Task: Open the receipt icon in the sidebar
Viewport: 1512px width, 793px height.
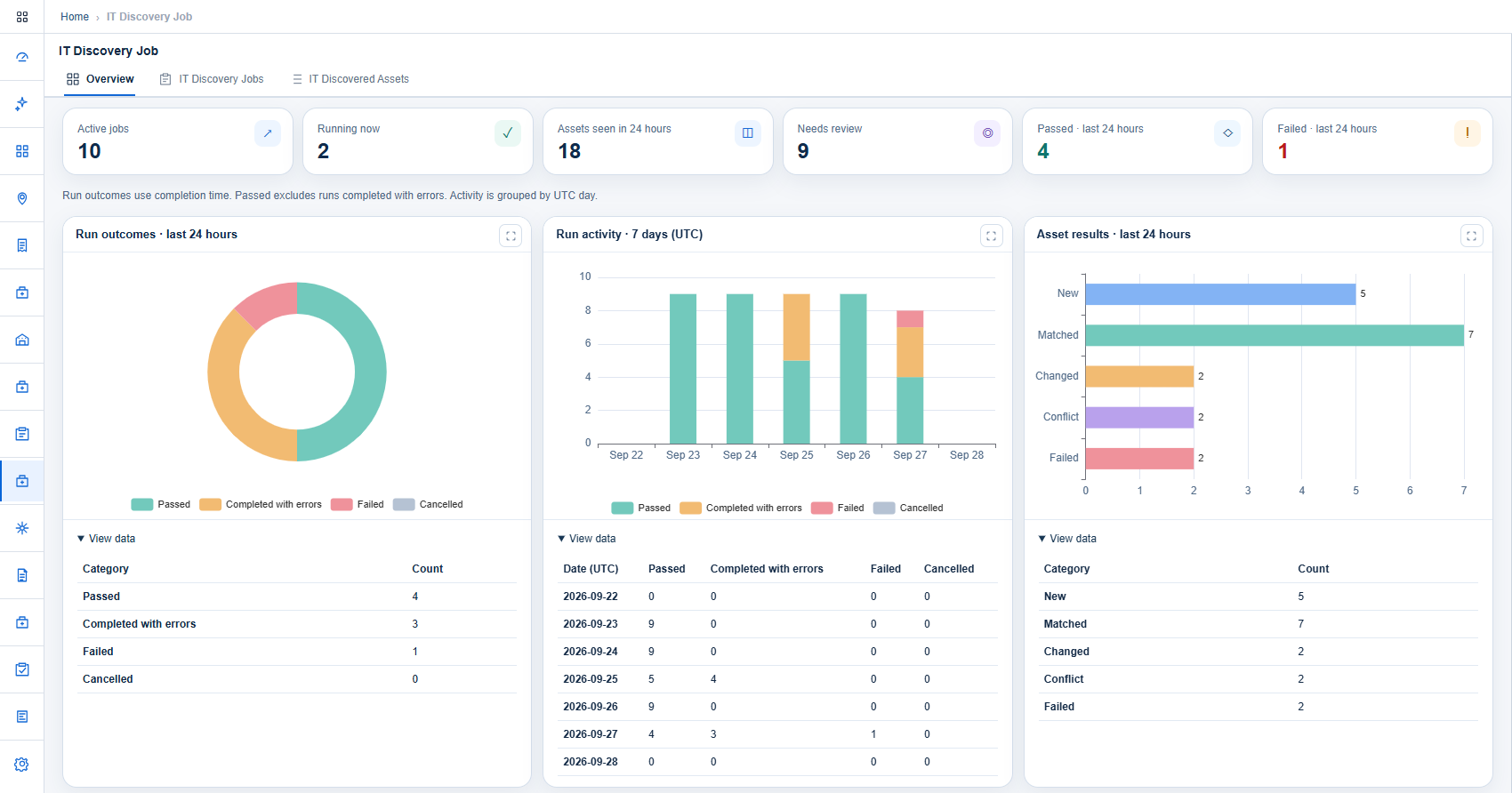Action: 22,245
